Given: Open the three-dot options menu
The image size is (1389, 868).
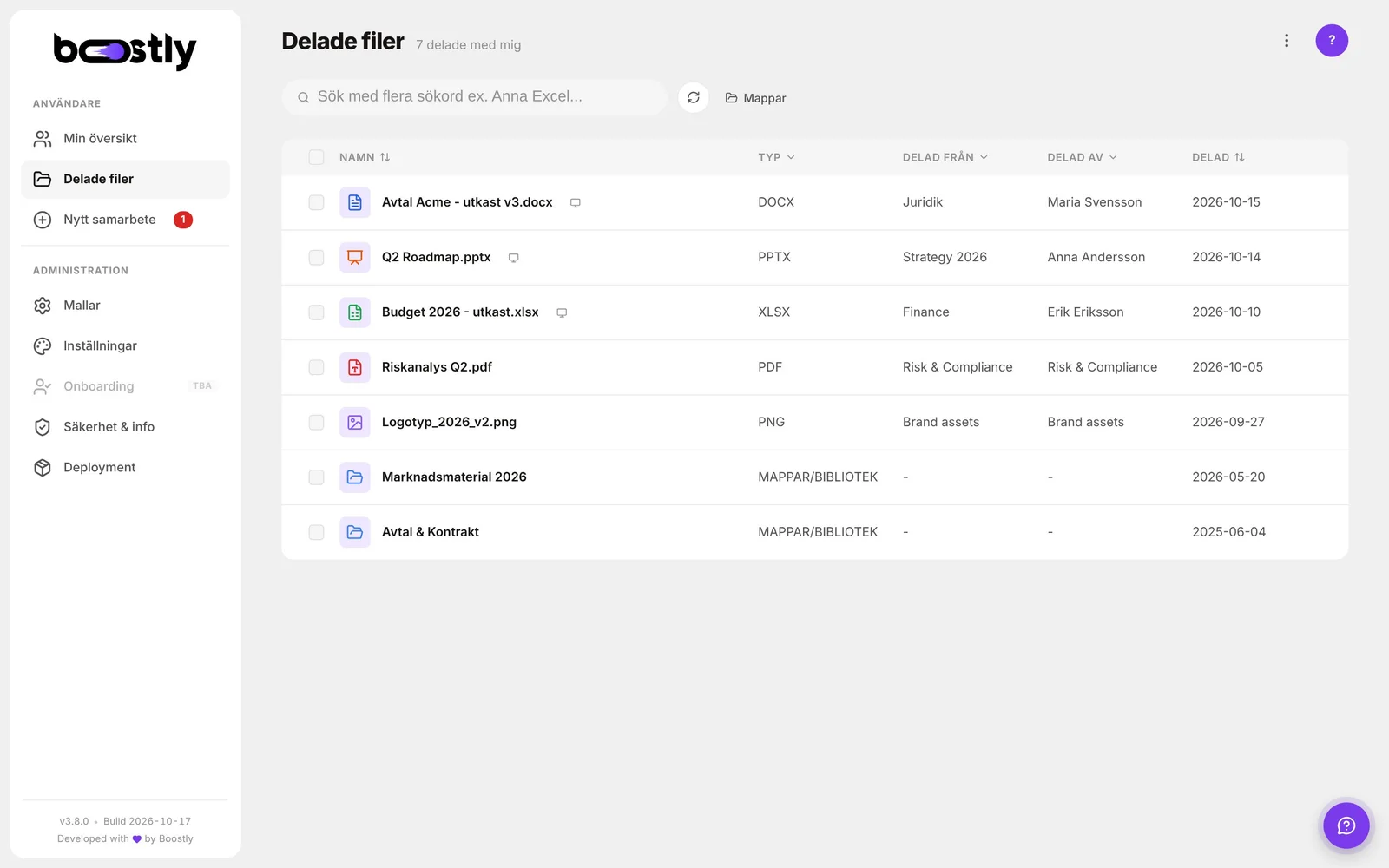Looking at the screenshot, I should 1287,41.
